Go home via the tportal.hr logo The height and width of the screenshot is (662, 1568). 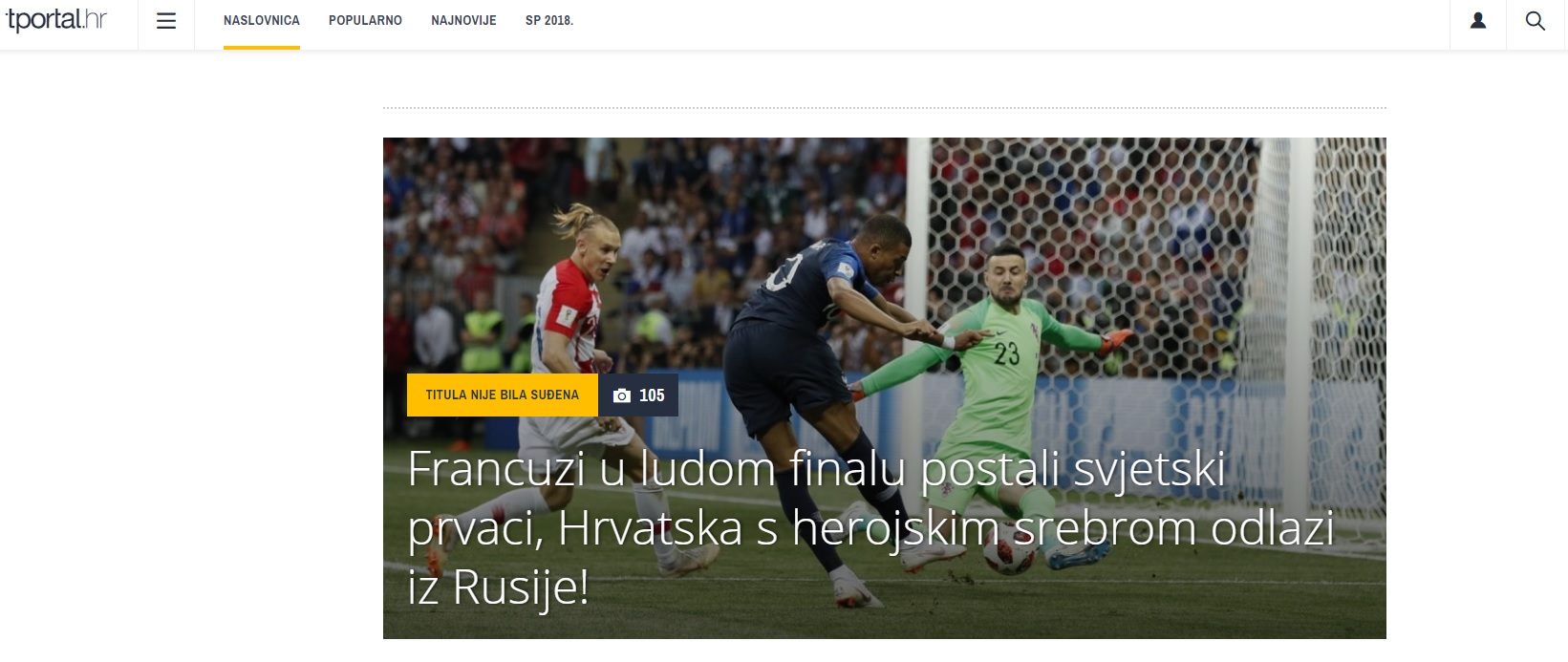56,20
